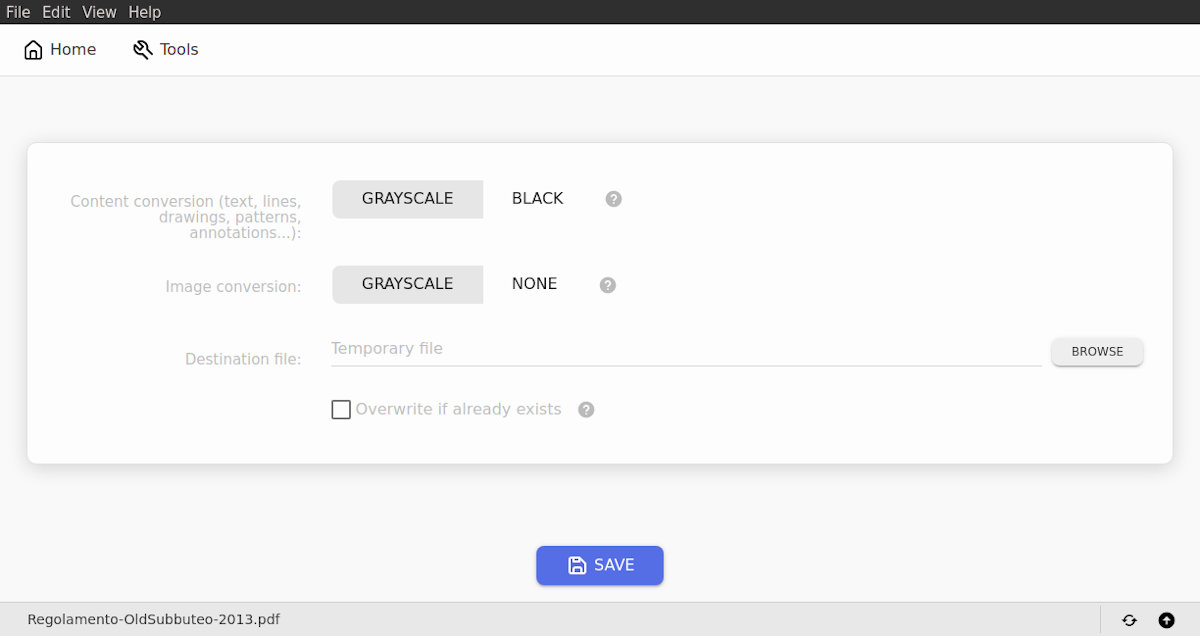
Task: Click the help icon beside image conversion
Action: (x=607, y=285)
